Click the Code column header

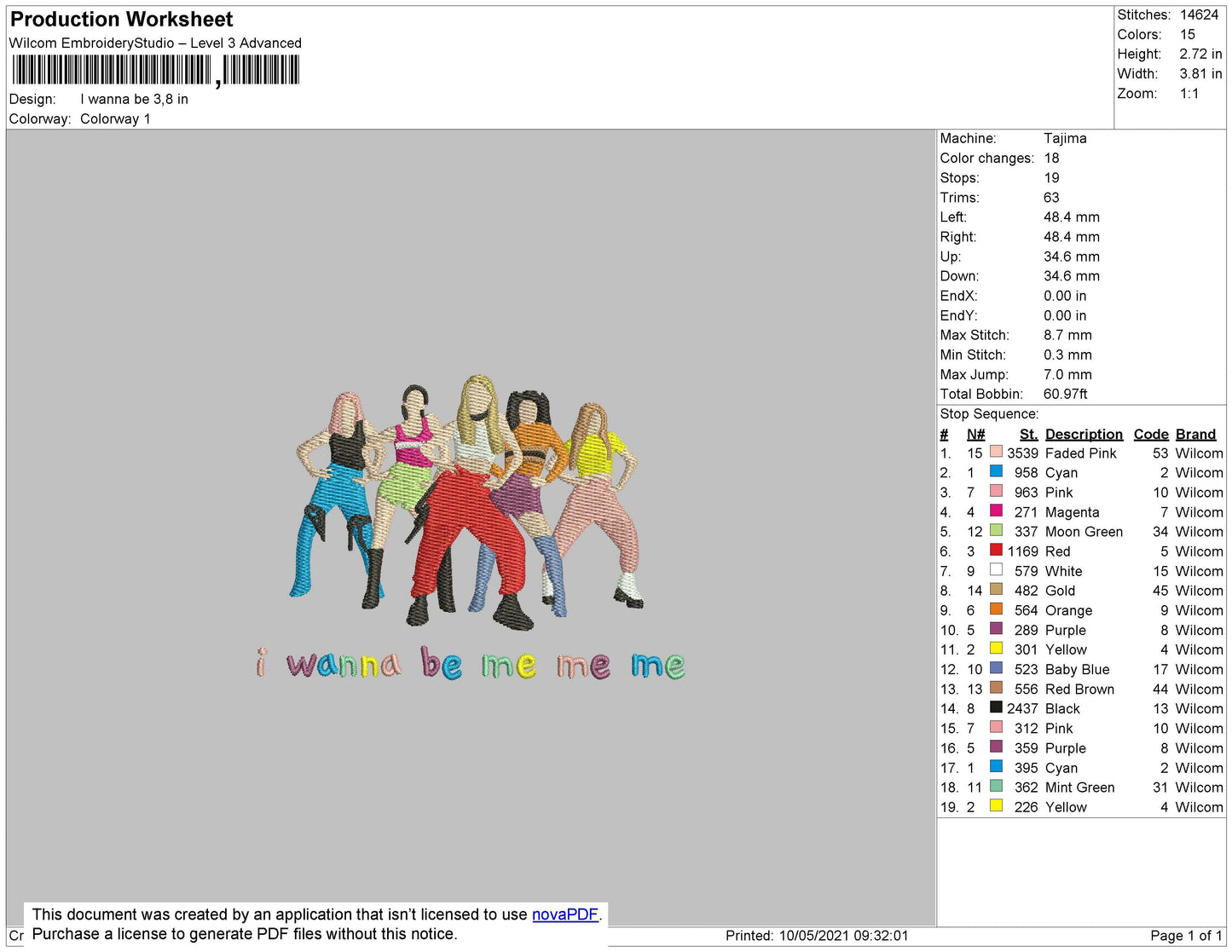click(x=1151, y=434)
